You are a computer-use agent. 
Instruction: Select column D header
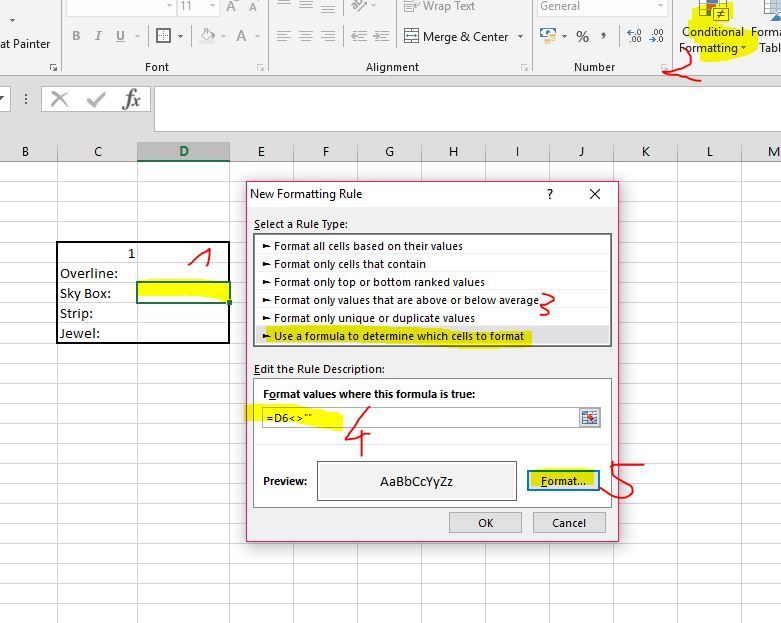(183, 151)
